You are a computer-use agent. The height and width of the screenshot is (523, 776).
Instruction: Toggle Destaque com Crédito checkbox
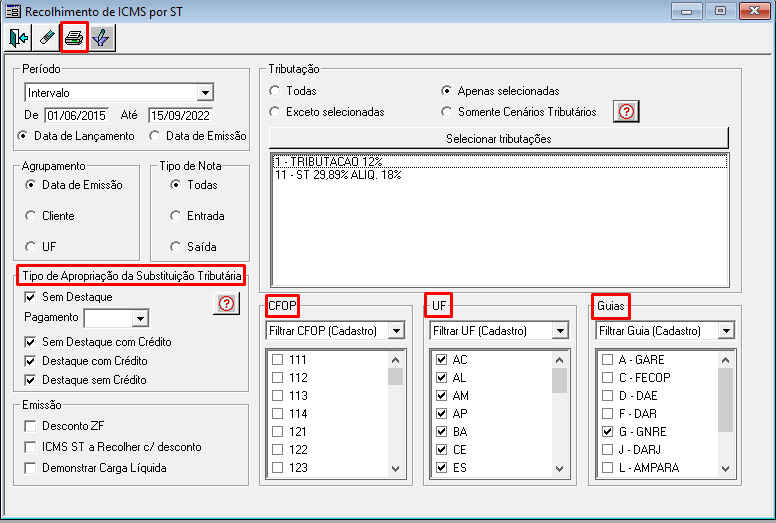click(30, 361)
